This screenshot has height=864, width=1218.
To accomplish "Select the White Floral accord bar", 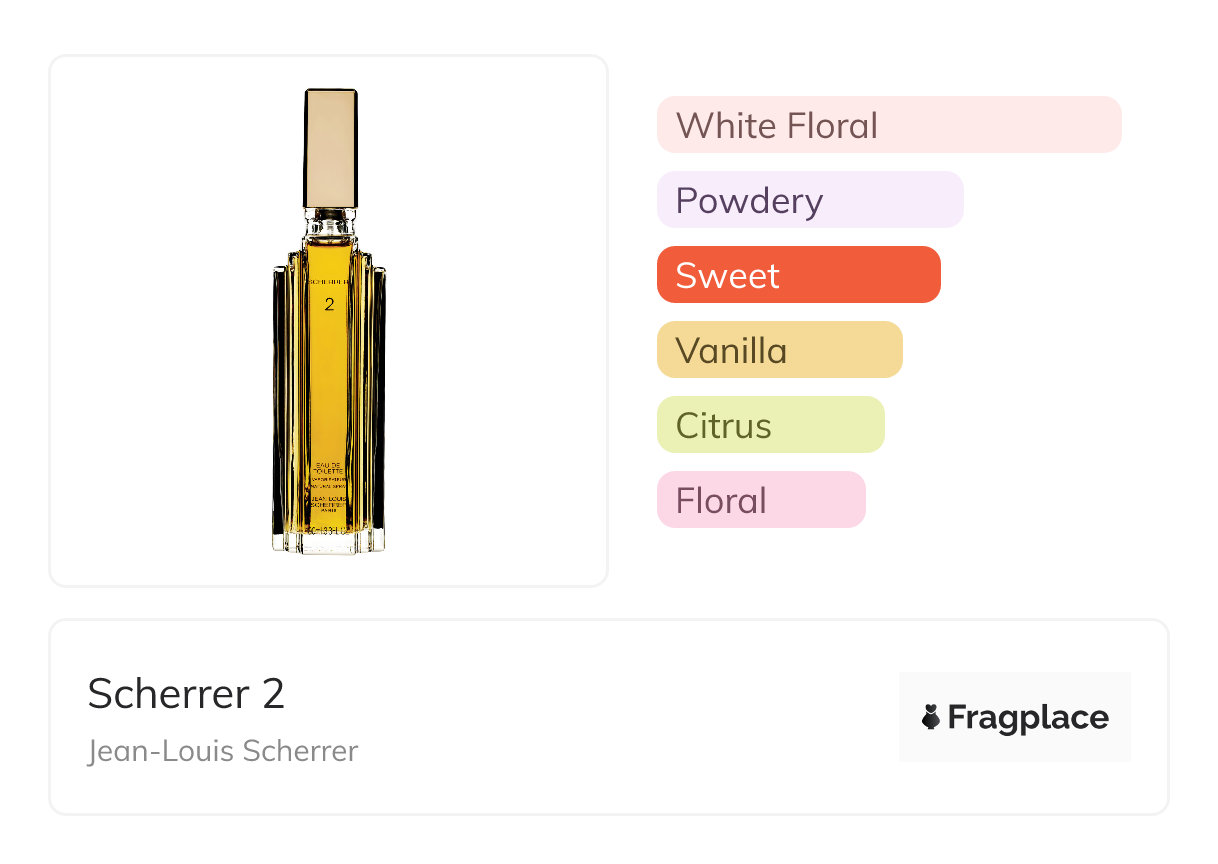I will click(x=889, y=125).
